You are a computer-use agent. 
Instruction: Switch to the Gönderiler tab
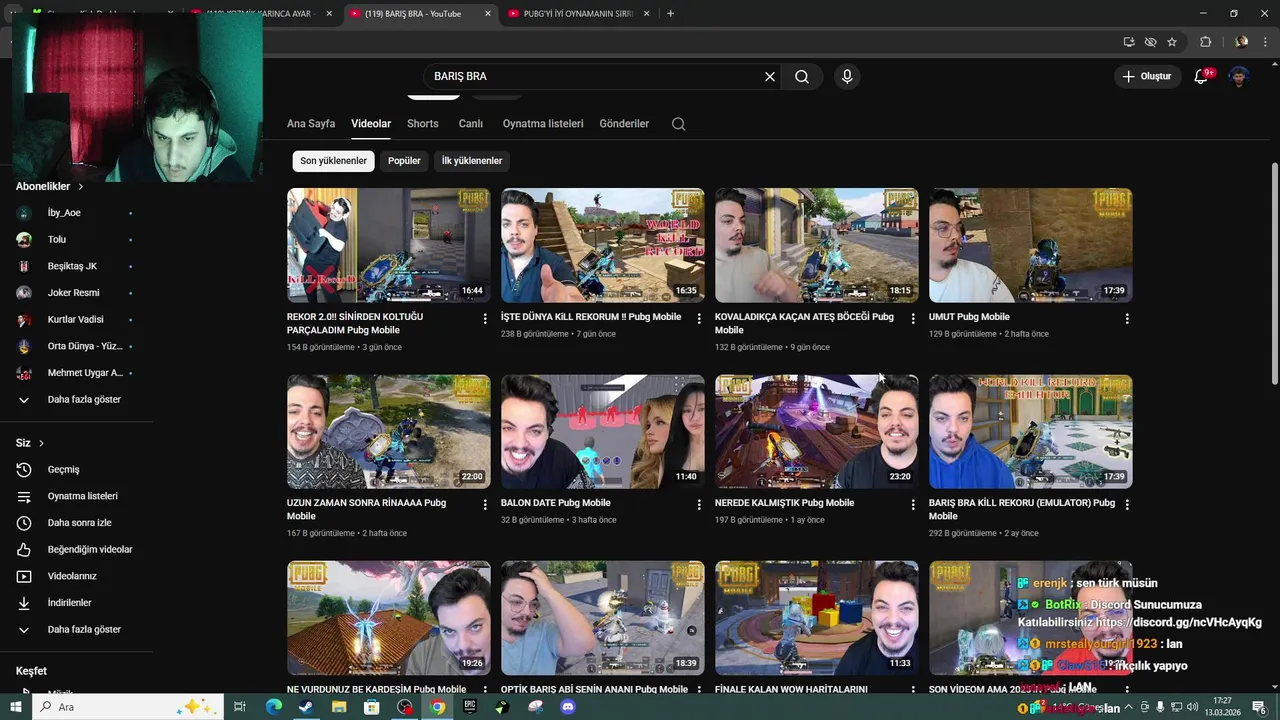[624, 124]
